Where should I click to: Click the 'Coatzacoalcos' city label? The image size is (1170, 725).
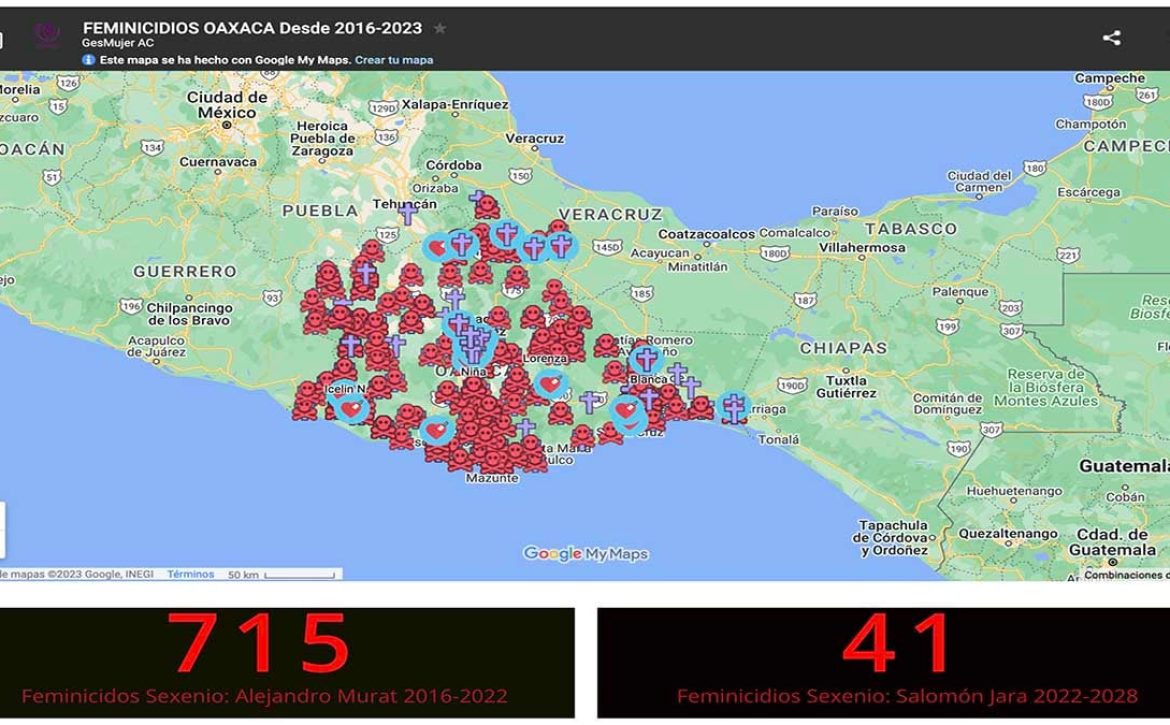[706, 234]
